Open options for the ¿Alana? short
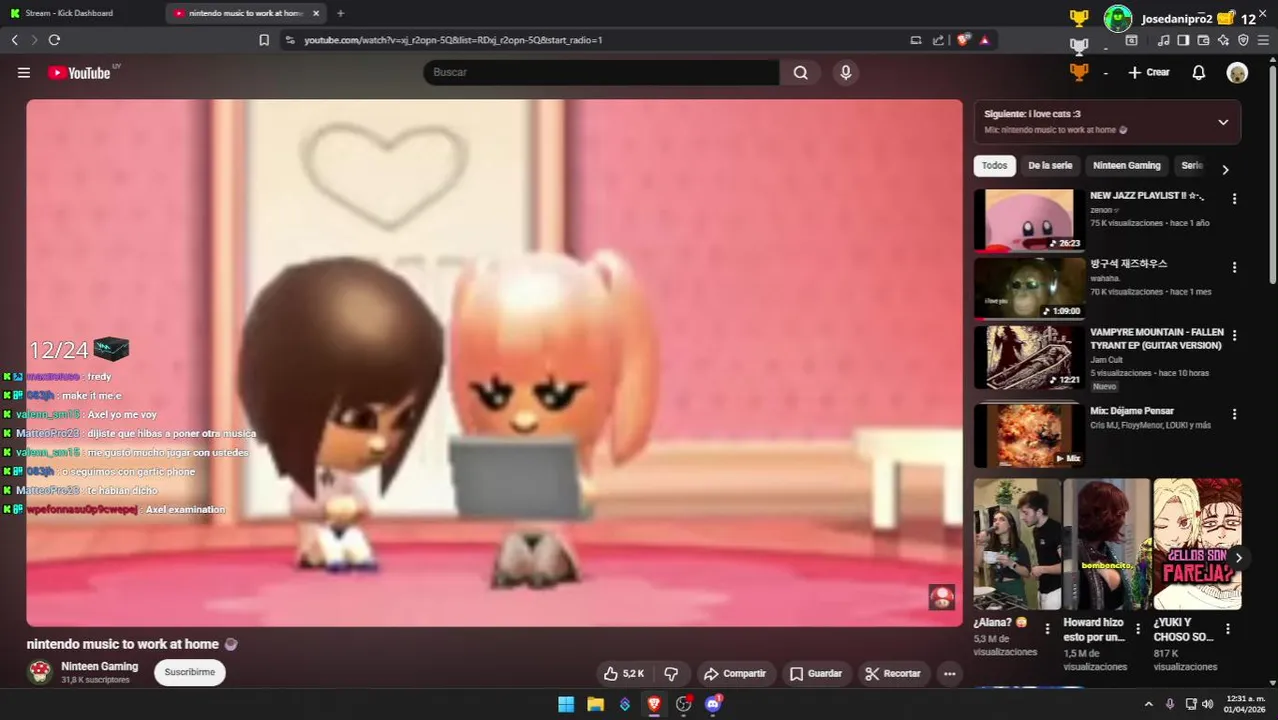1278x720 pixels. (1047, 629)
